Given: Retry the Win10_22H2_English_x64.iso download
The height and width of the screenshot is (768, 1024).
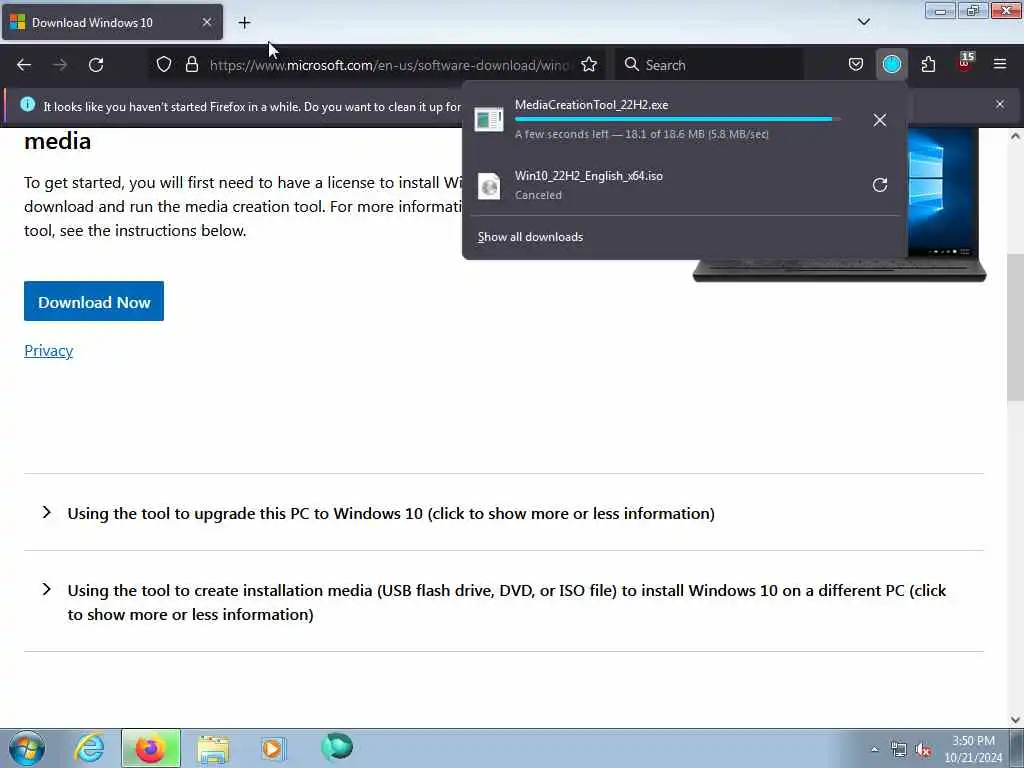Looking at the screenshot, I should [x=880, y=185].
